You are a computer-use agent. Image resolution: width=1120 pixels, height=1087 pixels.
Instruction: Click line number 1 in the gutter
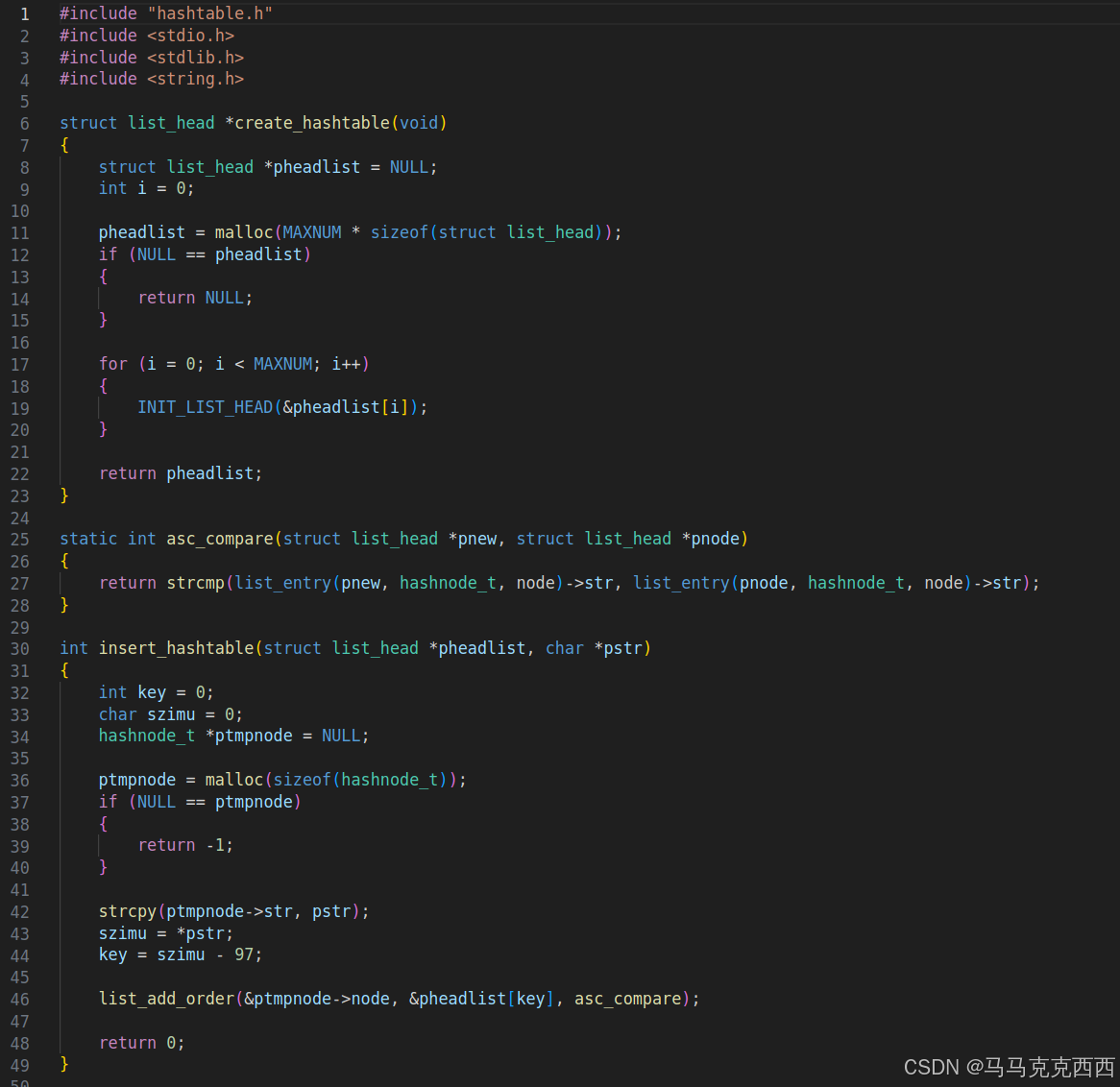(x=24, y=14)
